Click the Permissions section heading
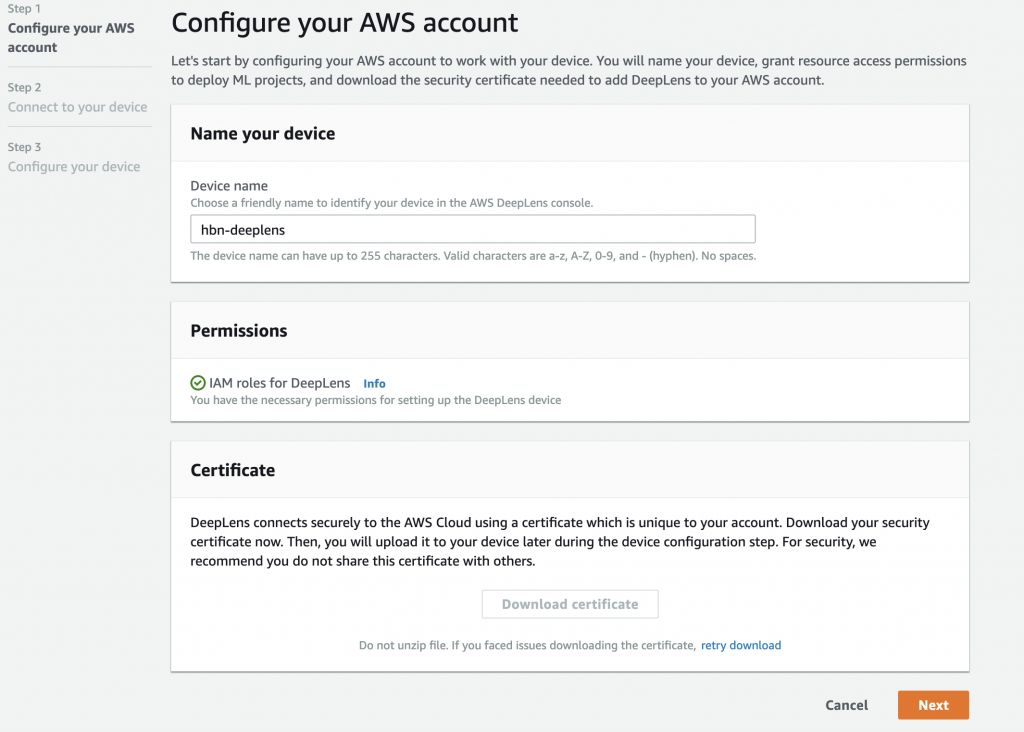This screenshot has width=1024, height=732. click(239, 330)
